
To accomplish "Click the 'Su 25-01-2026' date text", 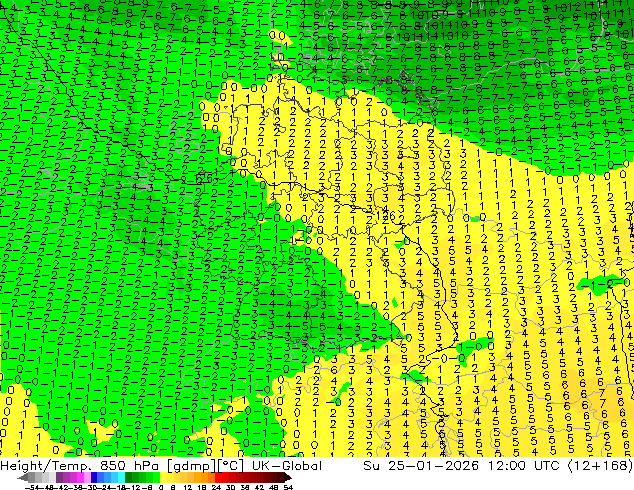I will pyautogui.click(x=421, y=466).
